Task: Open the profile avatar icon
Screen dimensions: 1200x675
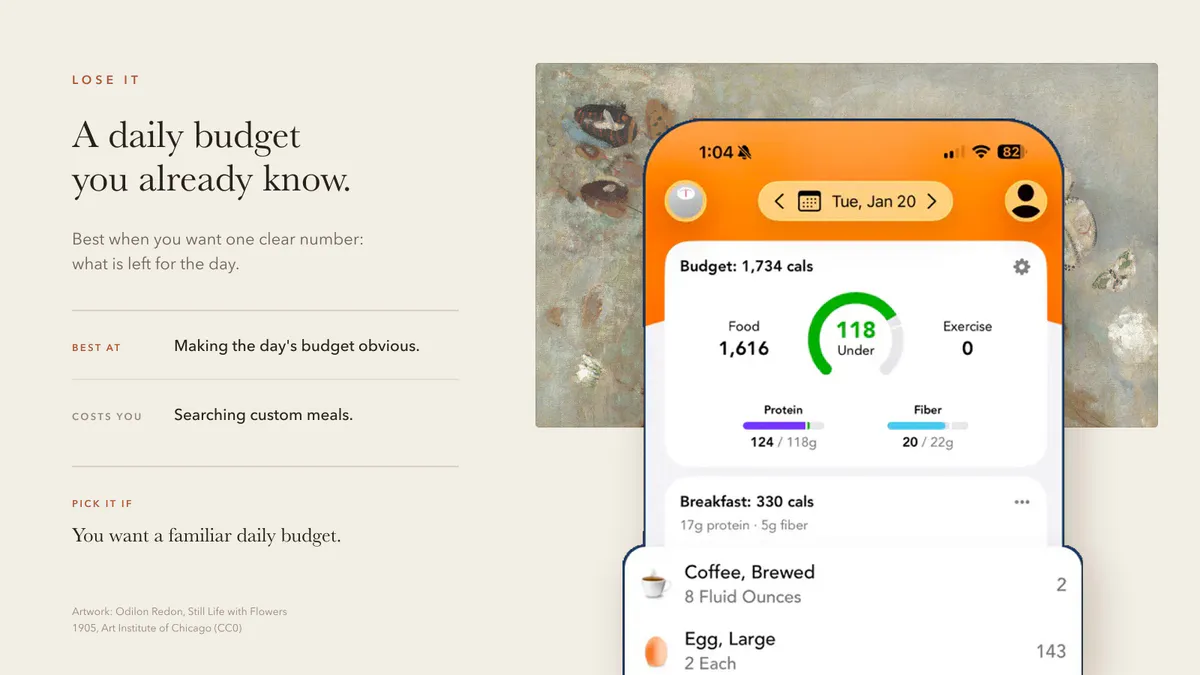Action: point(1025,201)
